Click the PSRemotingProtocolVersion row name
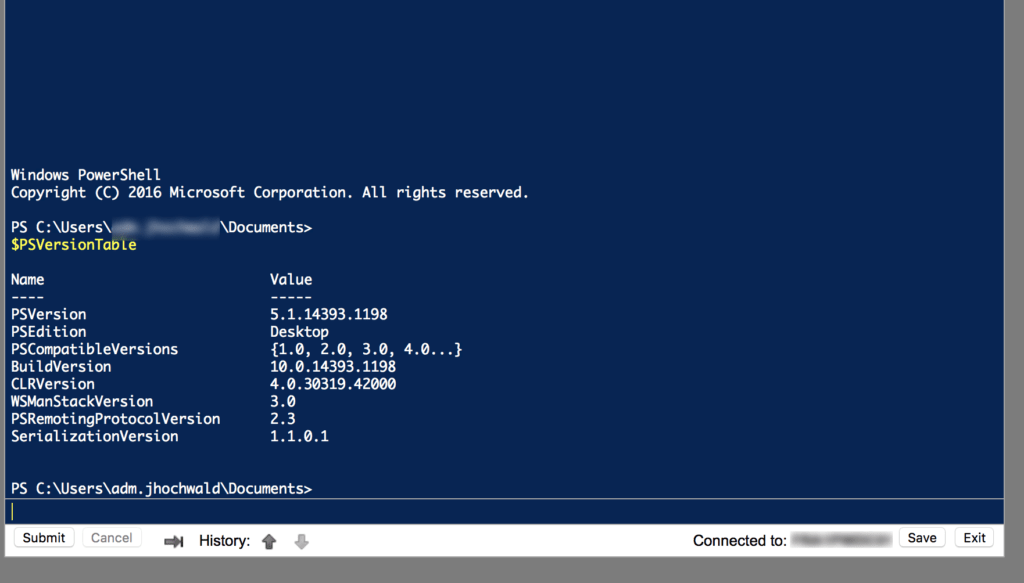1024x583 pixels. point(115,418)
